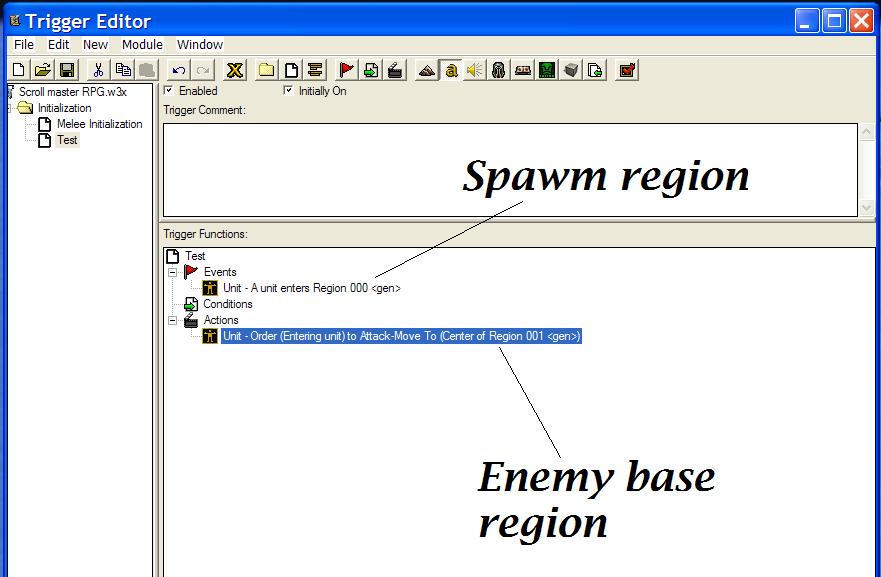The height and width of the screenshot is (577, 881).
Task: Toggle the Initially On checkbox
Action: 288,90
